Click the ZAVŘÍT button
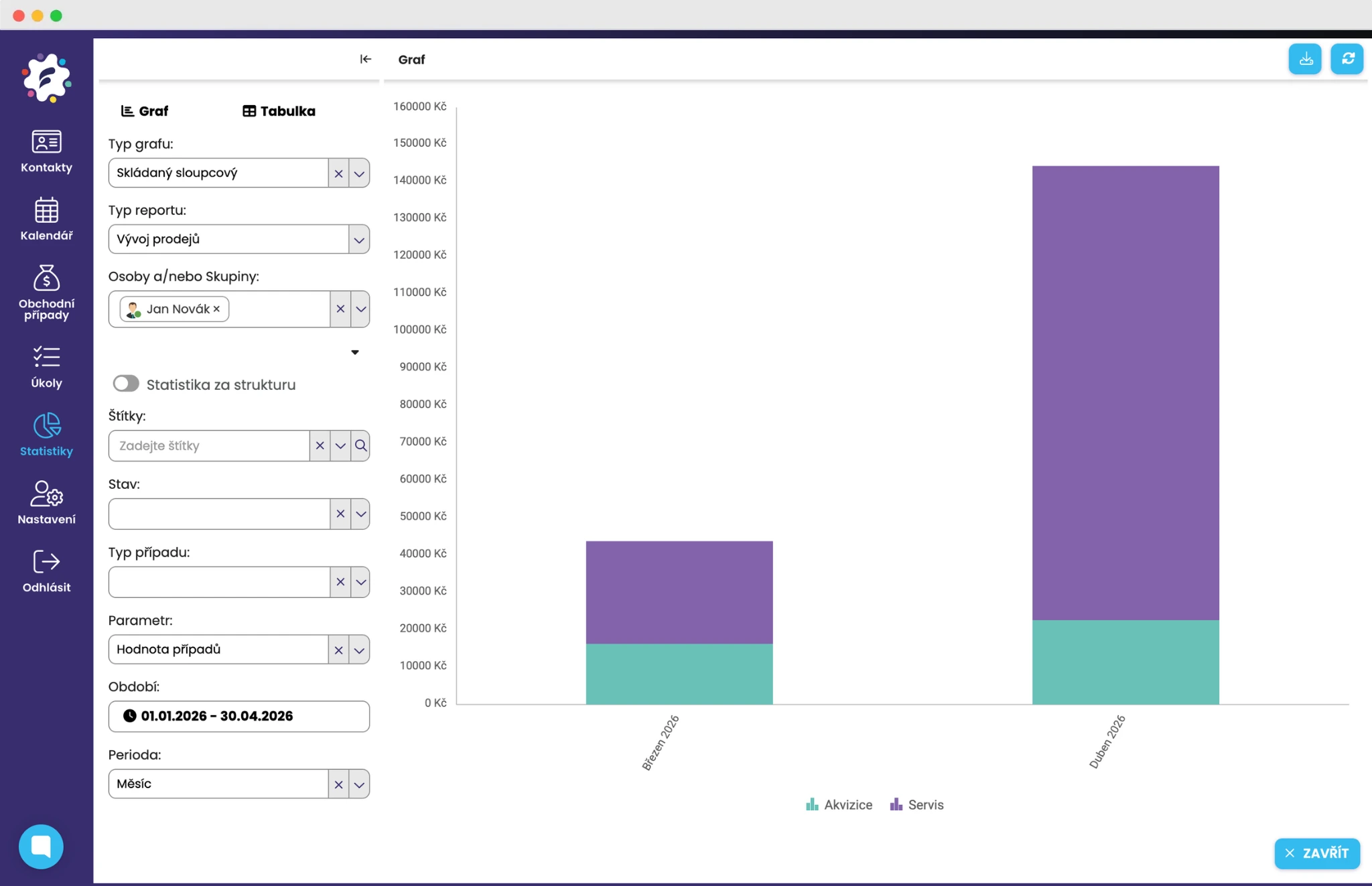The width and height of the screenshot is (1372, 886). tap(1316, 853)
